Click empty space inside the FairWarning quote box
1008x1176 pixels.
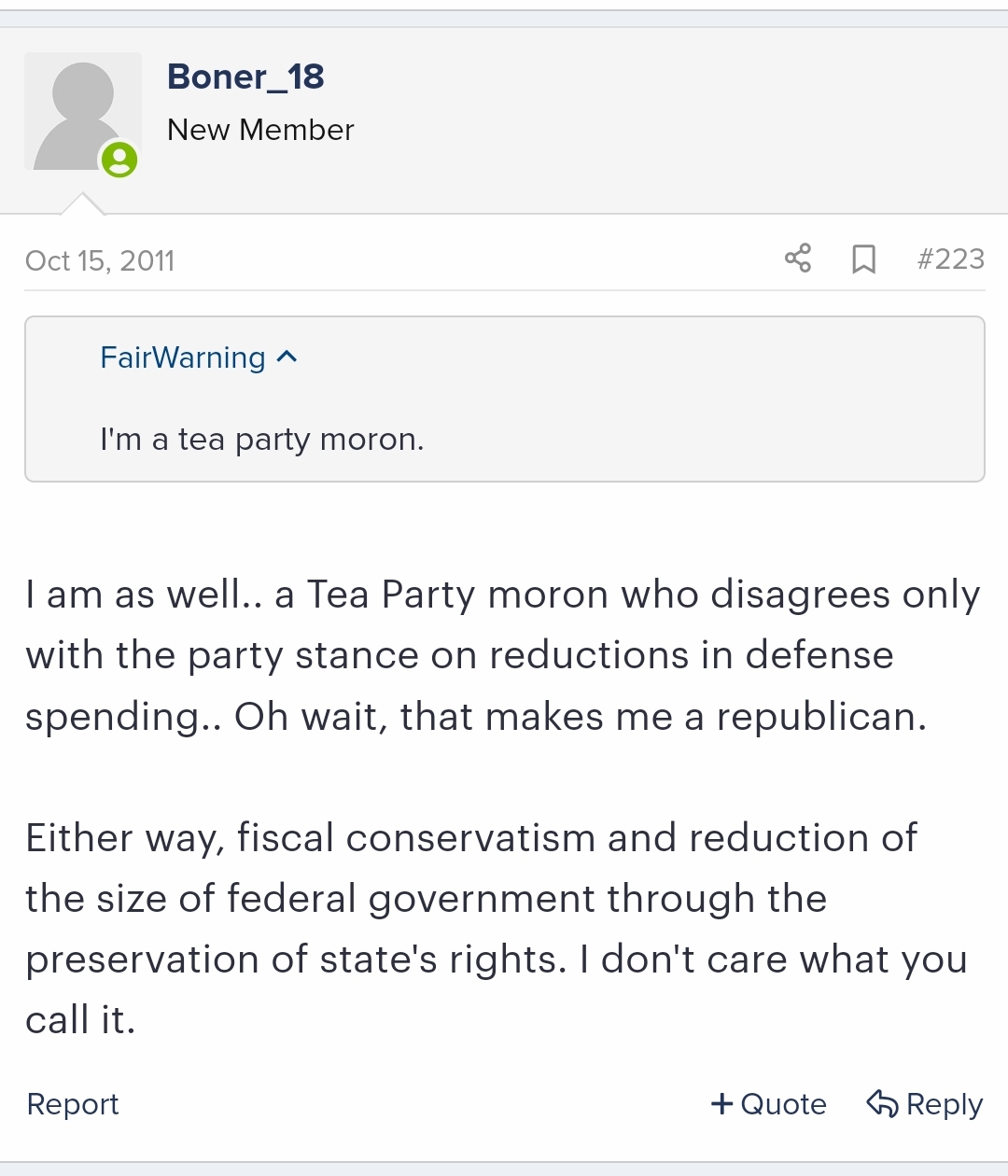tap(700, 401)
